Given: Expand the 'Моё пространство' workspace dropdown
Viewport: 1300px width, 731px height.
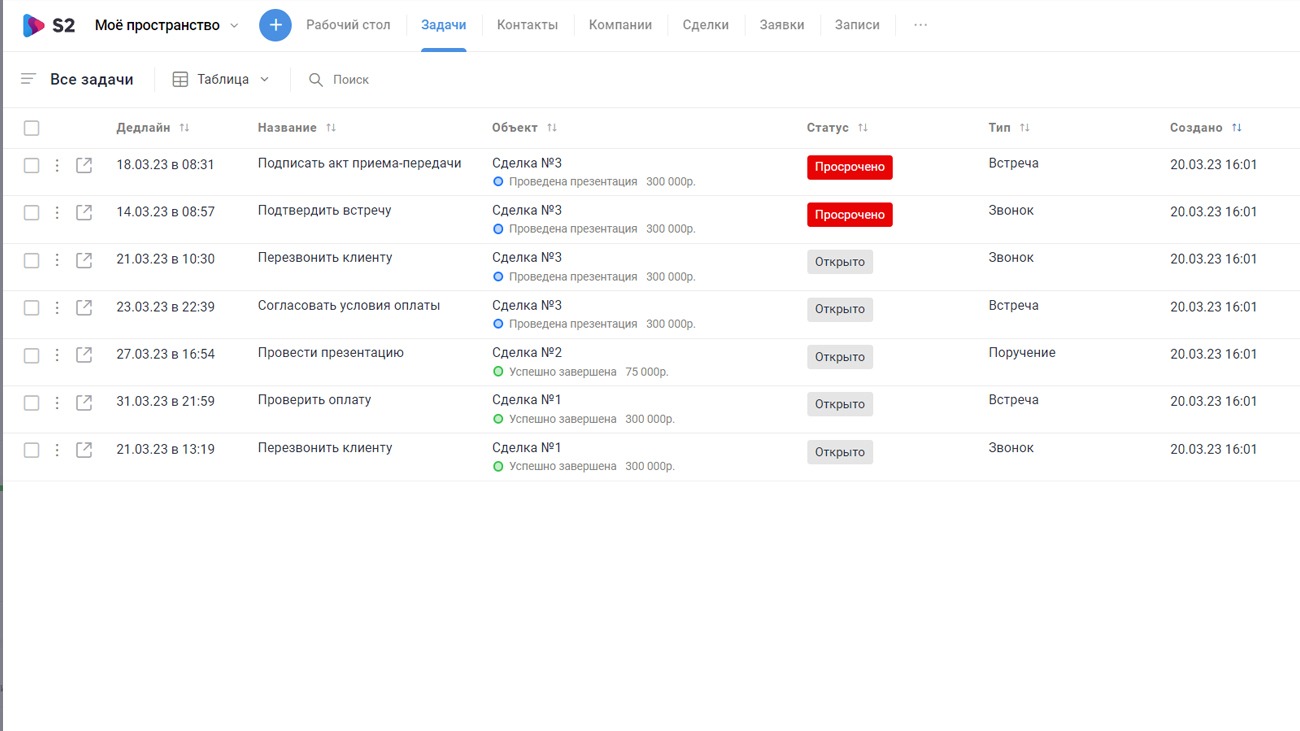Looking at the screenshot, I should tap(234, 26).
